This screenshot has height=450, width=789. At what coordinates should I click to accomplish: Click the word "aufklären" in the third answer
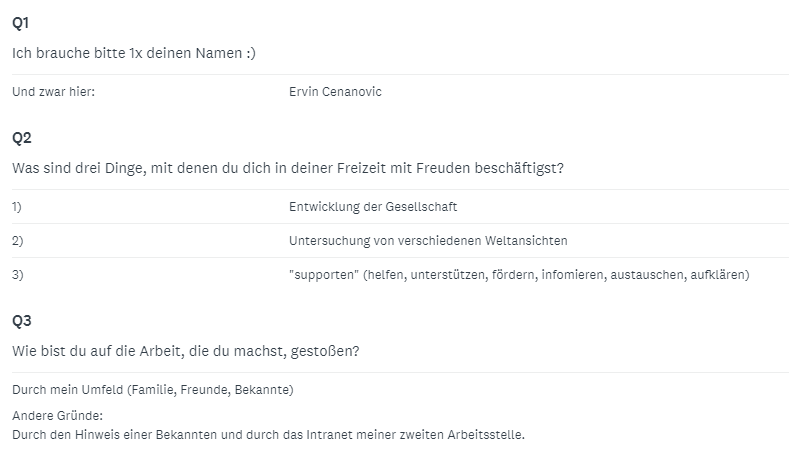(x=716, y=274)
